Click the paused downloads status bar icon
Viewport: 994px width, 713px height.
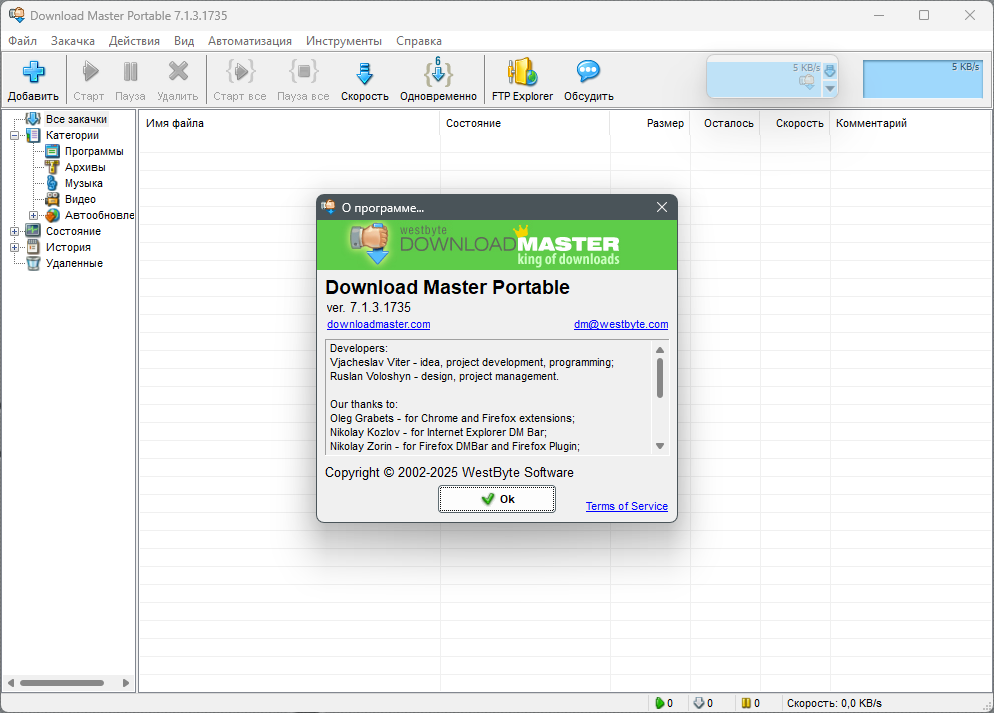(x=746, y=703)
